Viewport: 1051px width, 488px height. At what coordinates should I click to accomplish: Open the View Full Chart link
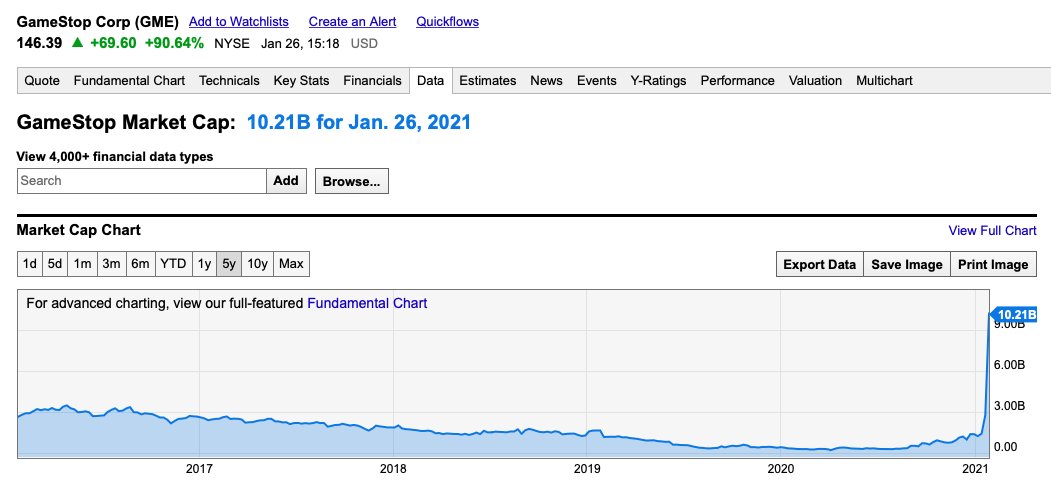click(x=993, y=231)
